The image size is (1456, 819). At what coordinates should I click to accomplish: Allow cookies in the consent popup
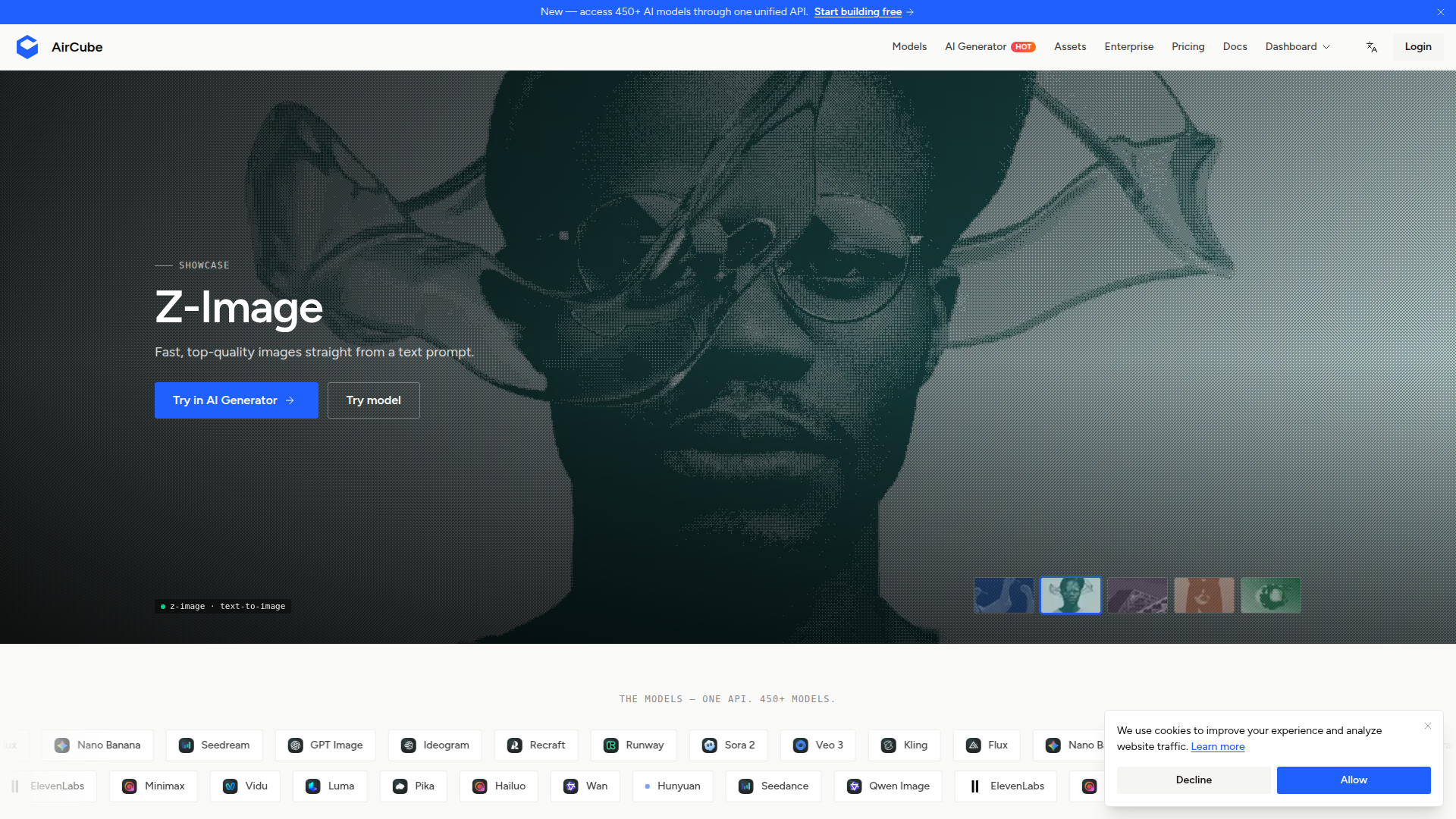(x=1354, y=780)
